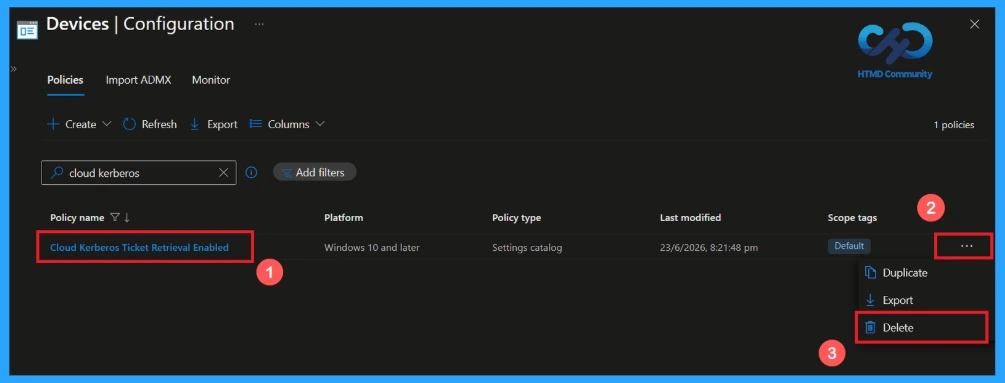Close the Configuration blade with X
1005x383 pixels.
974,24
